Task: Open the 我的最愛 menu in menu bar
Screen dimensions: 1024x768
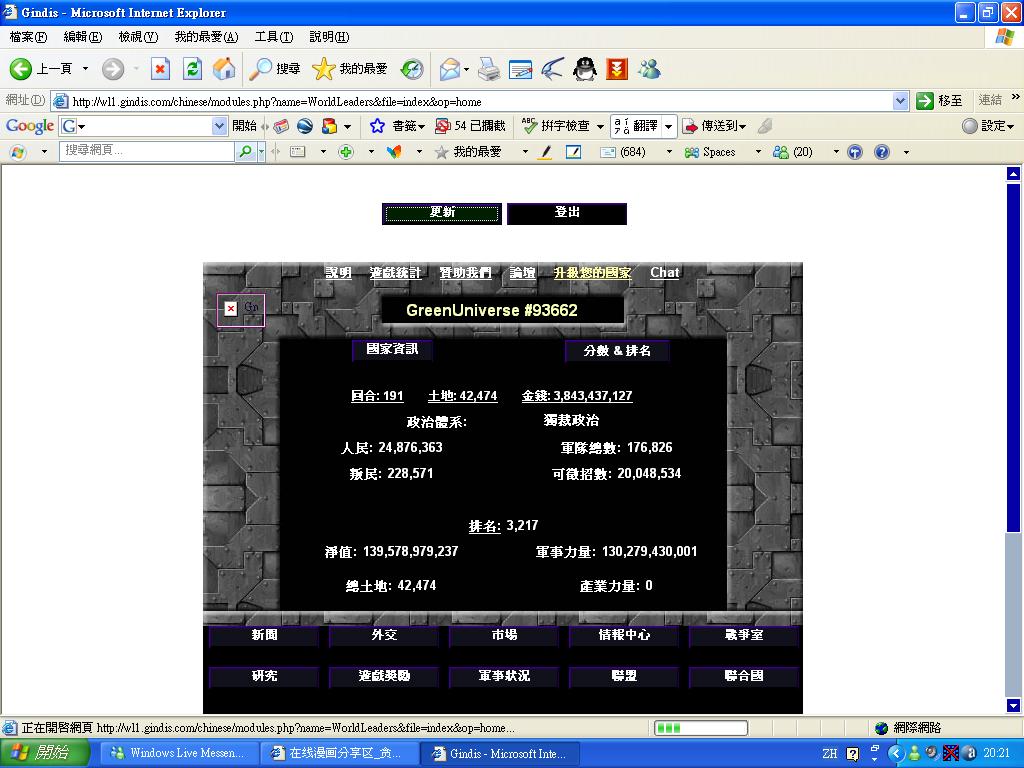Action: 206,37
